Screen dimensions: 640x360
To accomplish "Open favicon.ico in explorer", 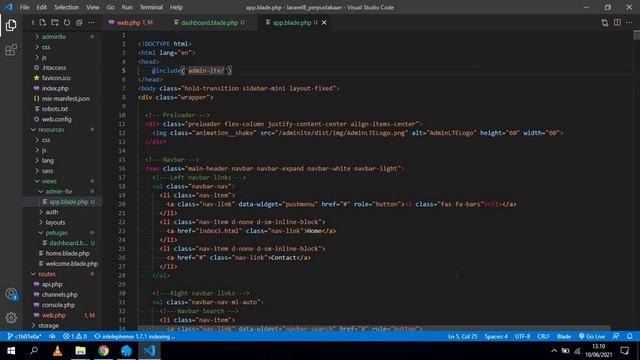I will 56,78.
